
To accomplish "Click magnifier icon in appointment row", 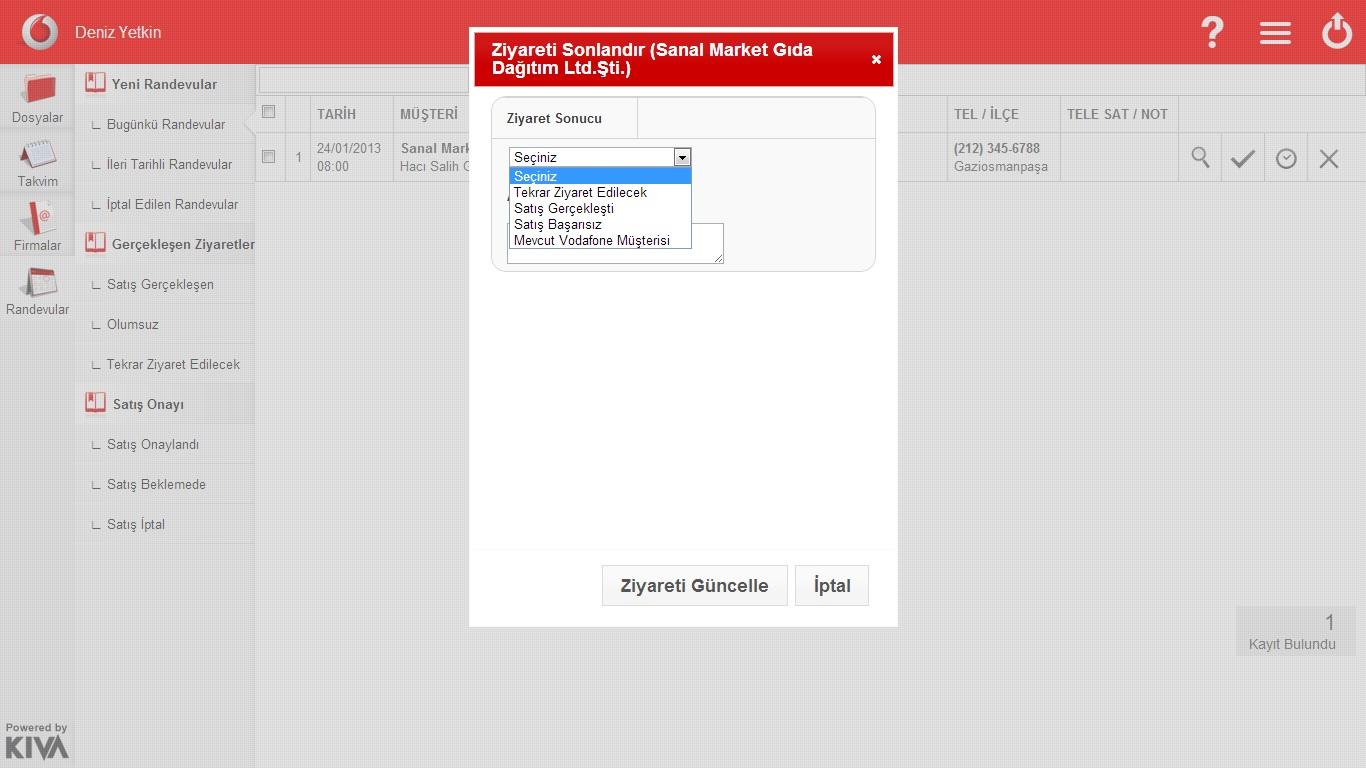I will tap(1200, 158).
